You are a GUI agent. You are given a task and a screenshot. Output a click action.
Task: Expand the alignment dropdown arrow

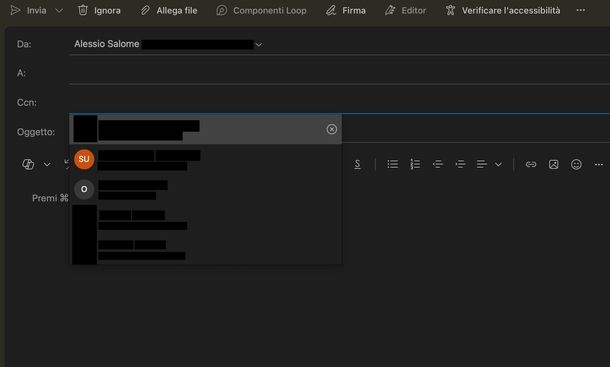498,164
